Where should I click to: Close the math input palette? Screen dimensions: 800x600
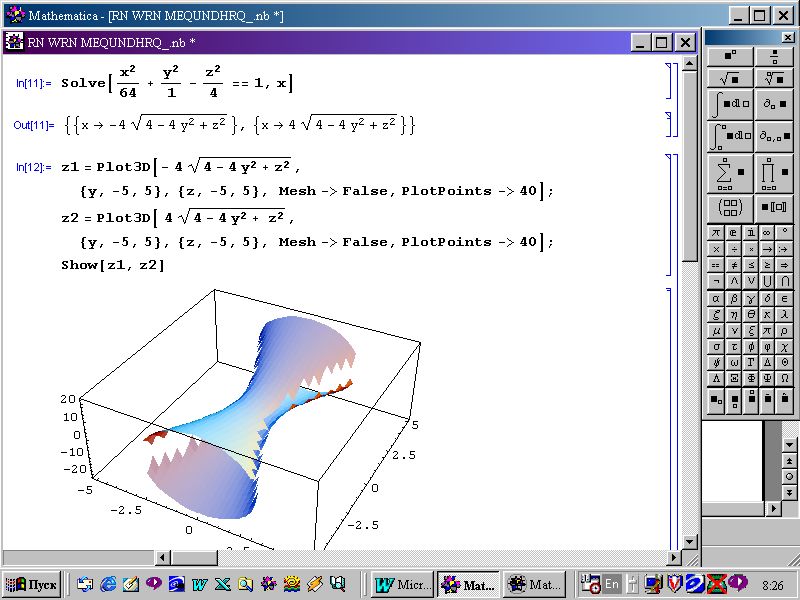tap(787, 37)
